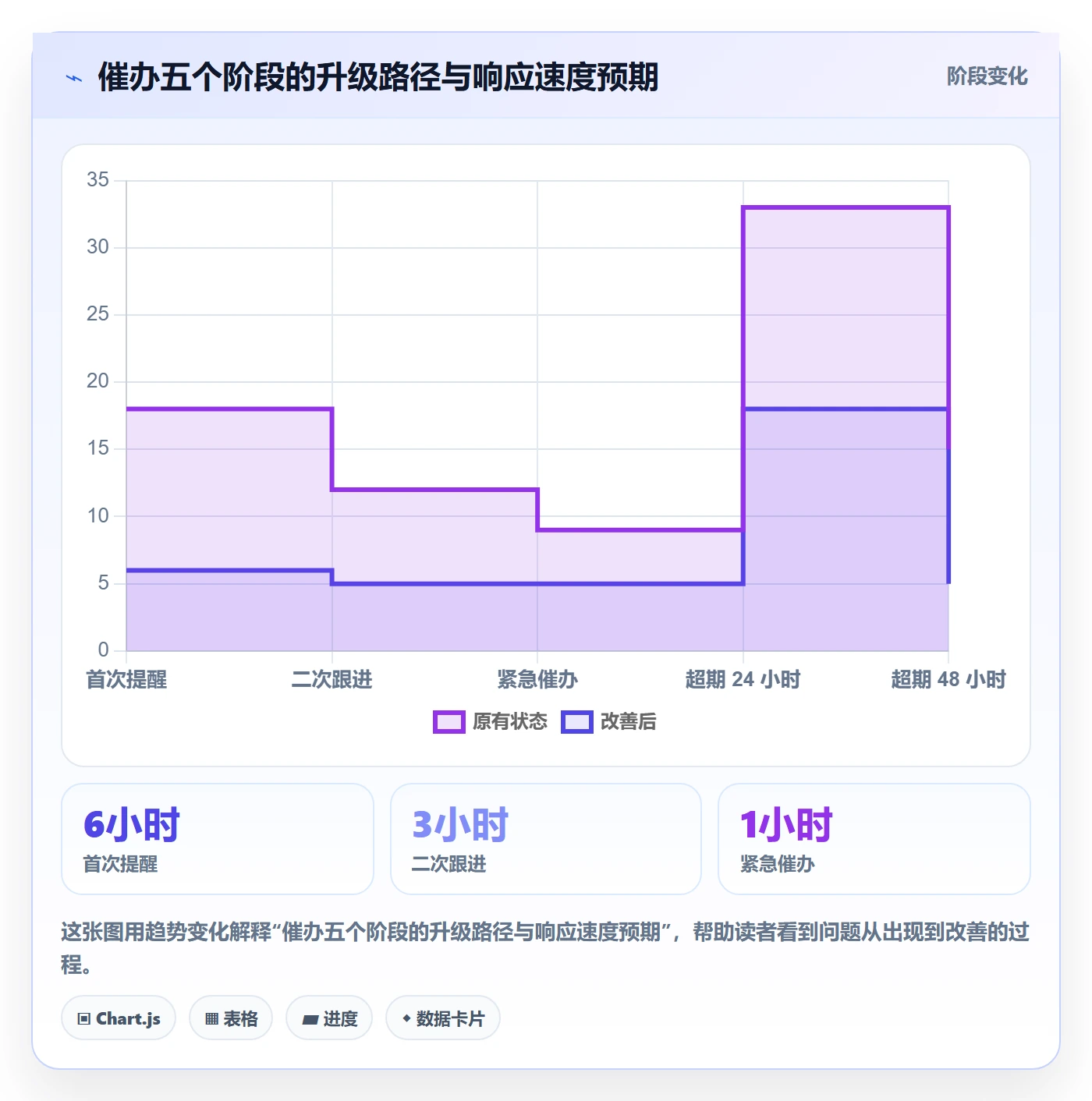
Task: Open the 6小时 首次提醒 card
Action: click(218, 839)
